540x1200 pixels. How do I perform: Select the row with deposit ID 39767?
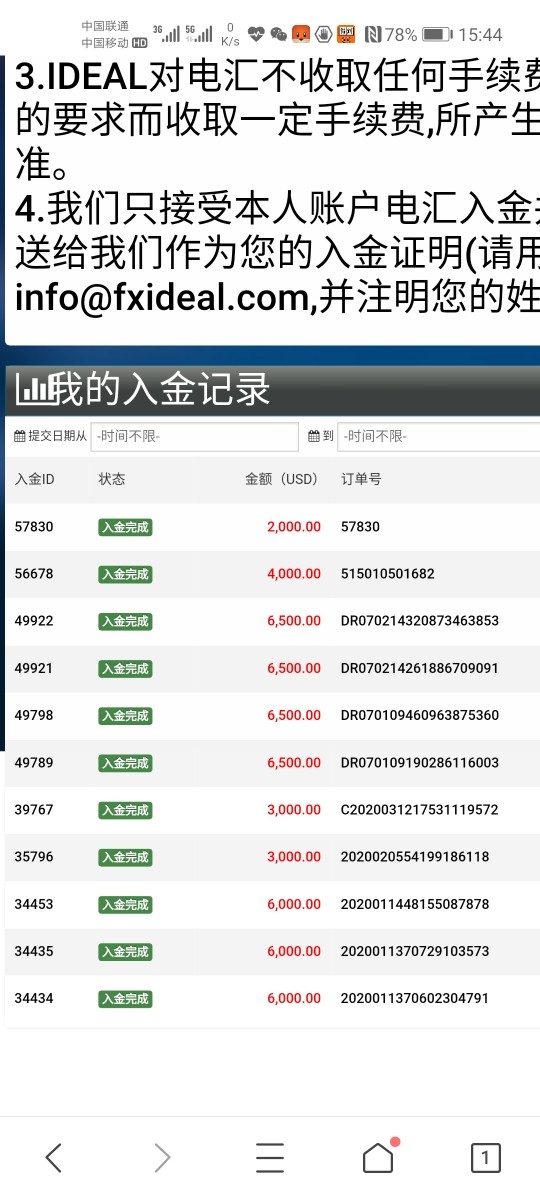(x=272, y=810)
